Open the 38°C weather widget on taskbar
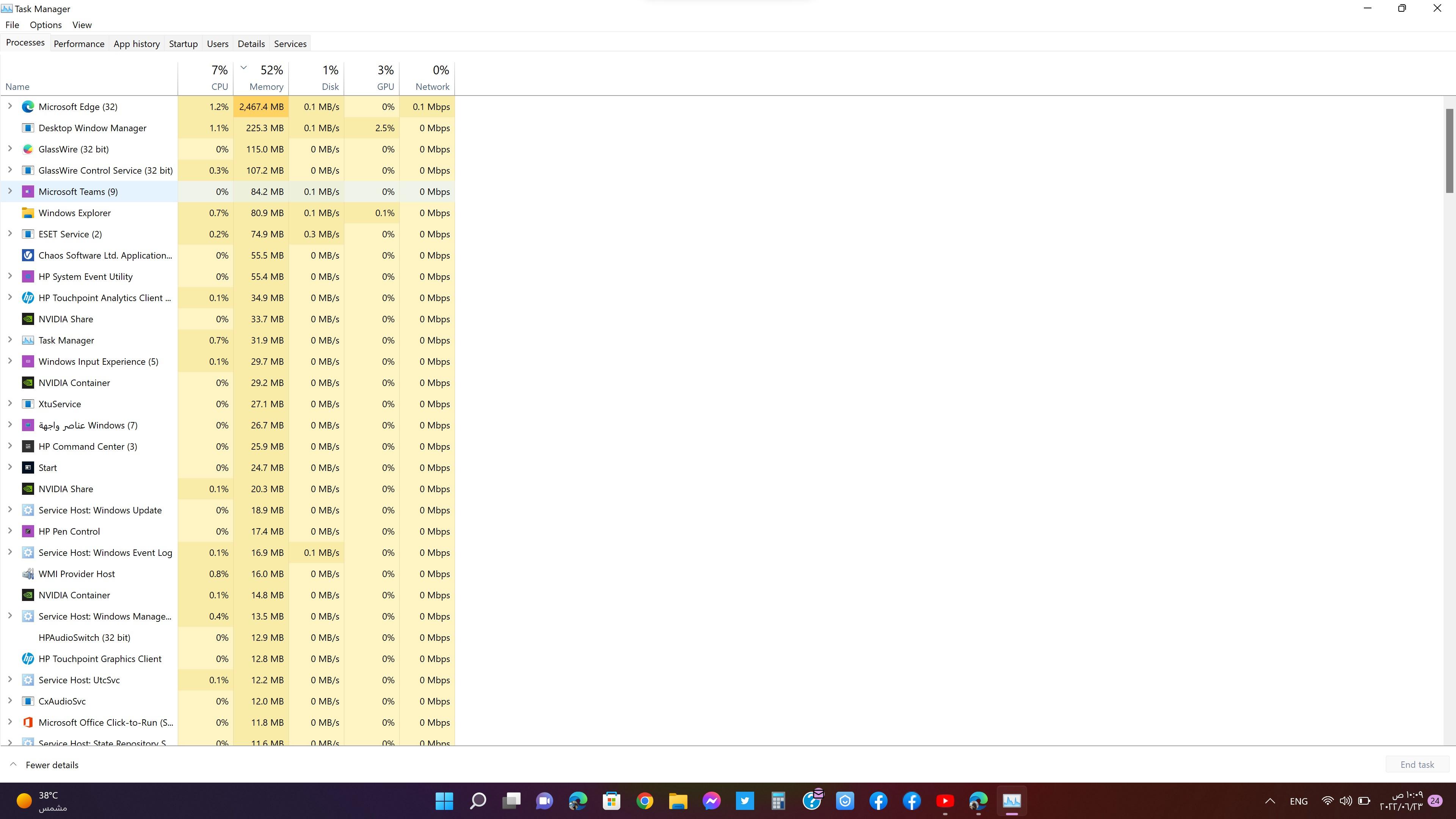 click(41, 801)
